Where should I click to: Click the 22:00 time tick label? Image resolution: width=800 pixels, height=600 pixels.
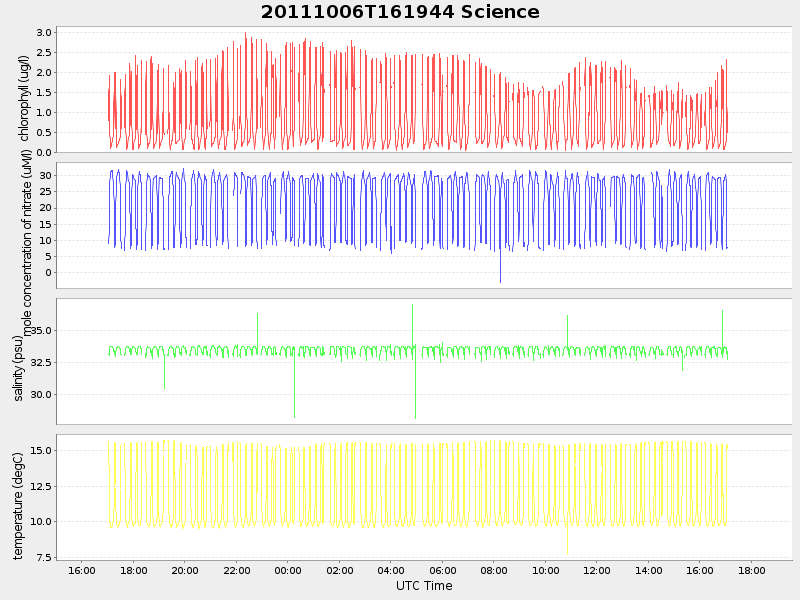(x=237, y=570)
